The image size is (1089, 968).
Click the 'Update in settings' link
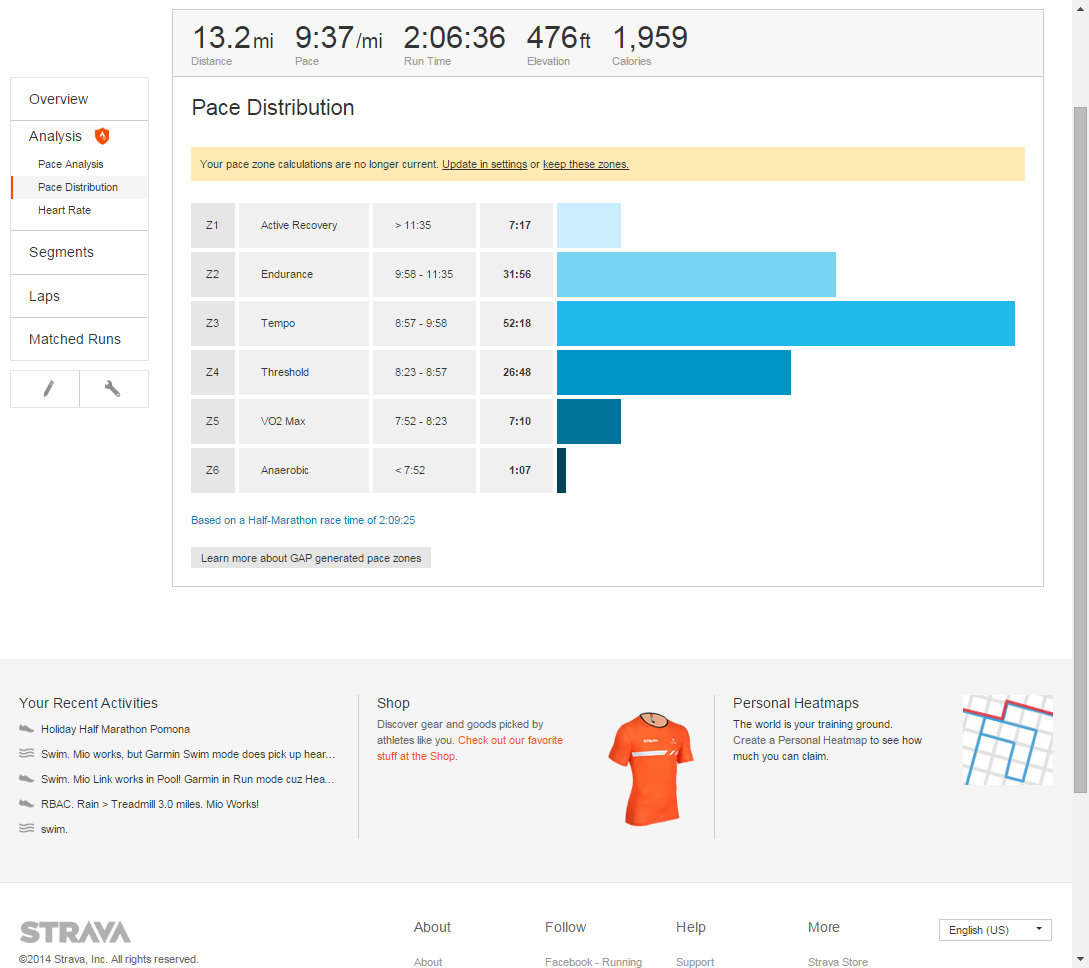pyautogui.click(x=484, y=164)
